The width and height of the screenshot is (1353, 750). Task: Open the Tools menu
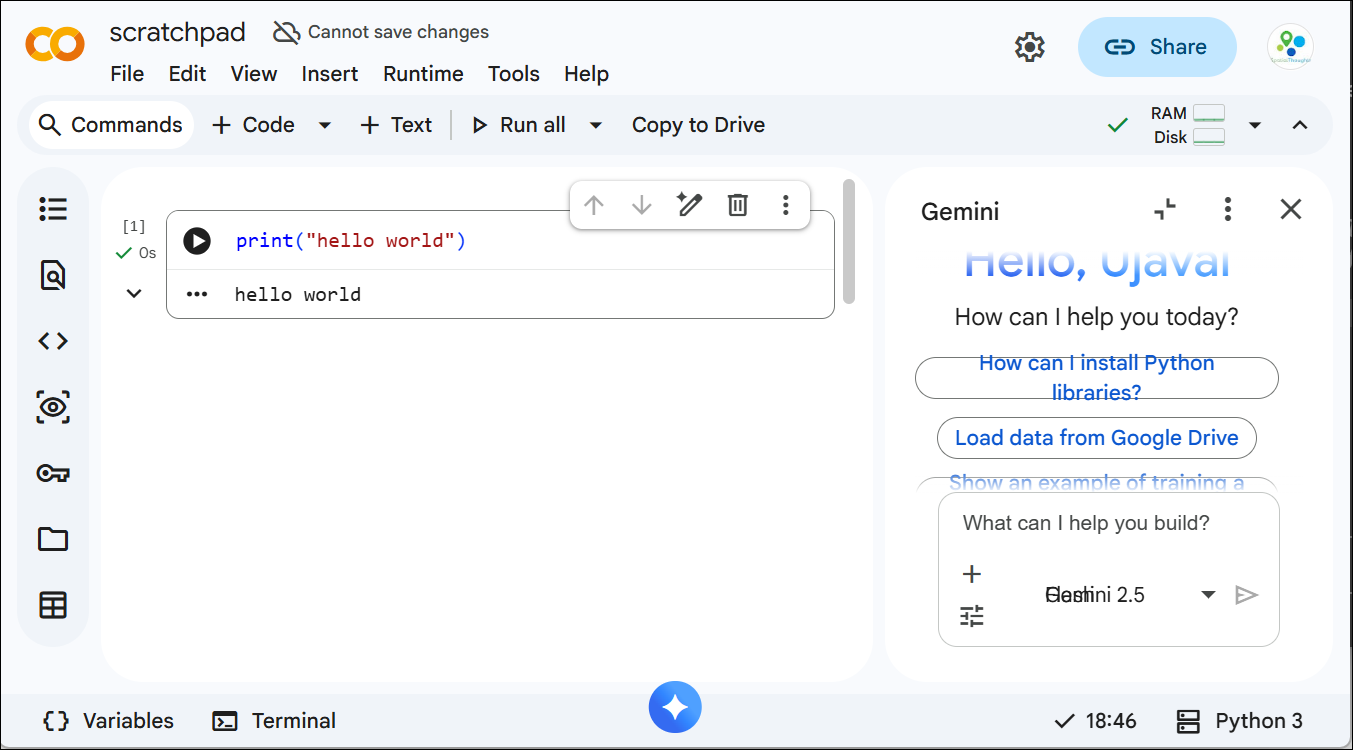514,74
